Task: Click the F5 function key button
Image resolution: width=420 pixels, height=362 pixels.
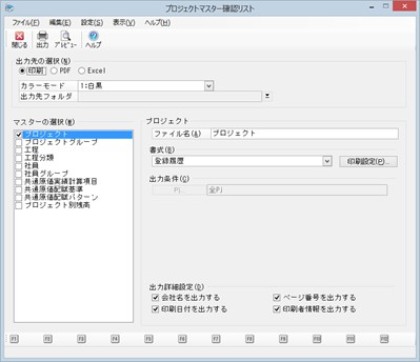Action: point(148,339)
